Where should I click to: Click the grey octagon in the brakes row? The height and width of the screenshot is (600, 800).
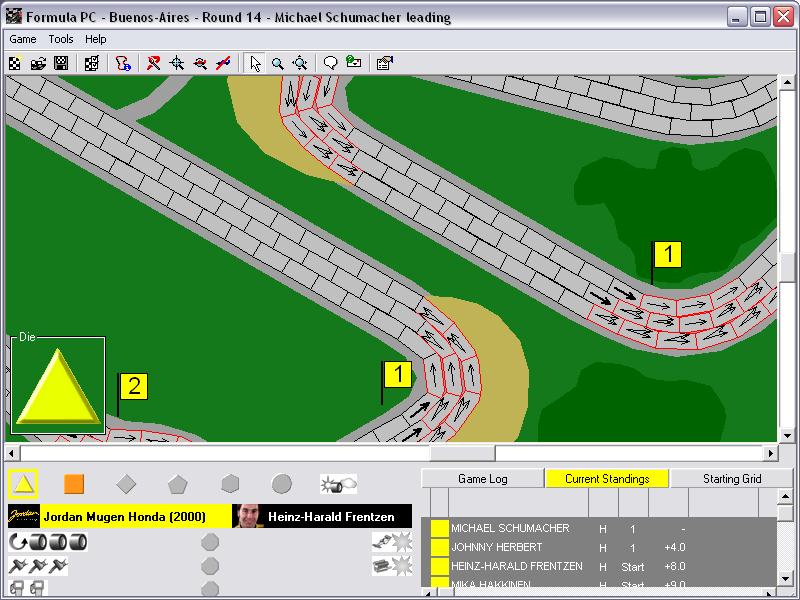coord(210,566)
